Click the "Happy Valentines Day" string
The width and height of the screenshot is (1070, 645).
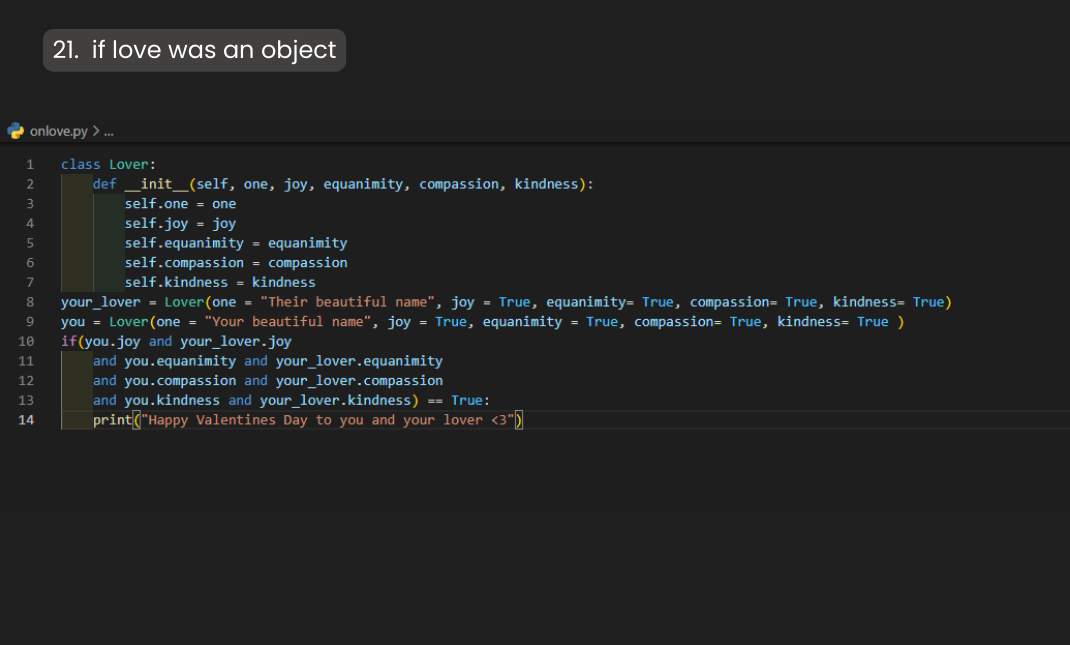tap(328, 420)
